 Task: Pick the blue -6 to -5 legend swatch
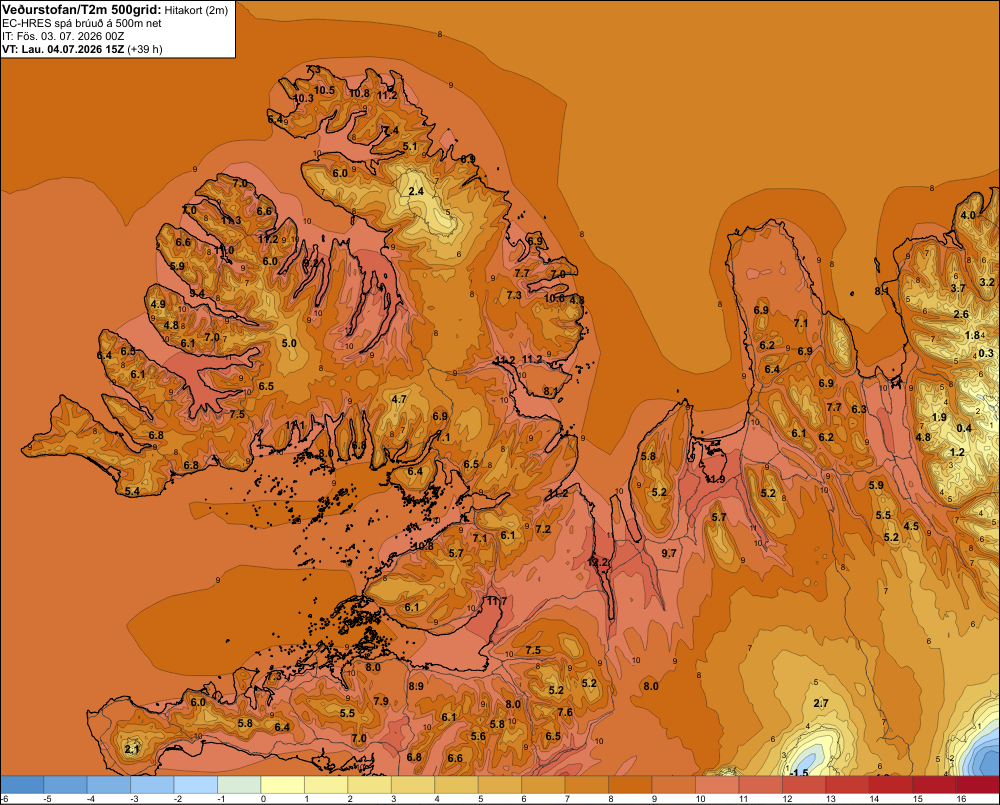pos(22,785)
